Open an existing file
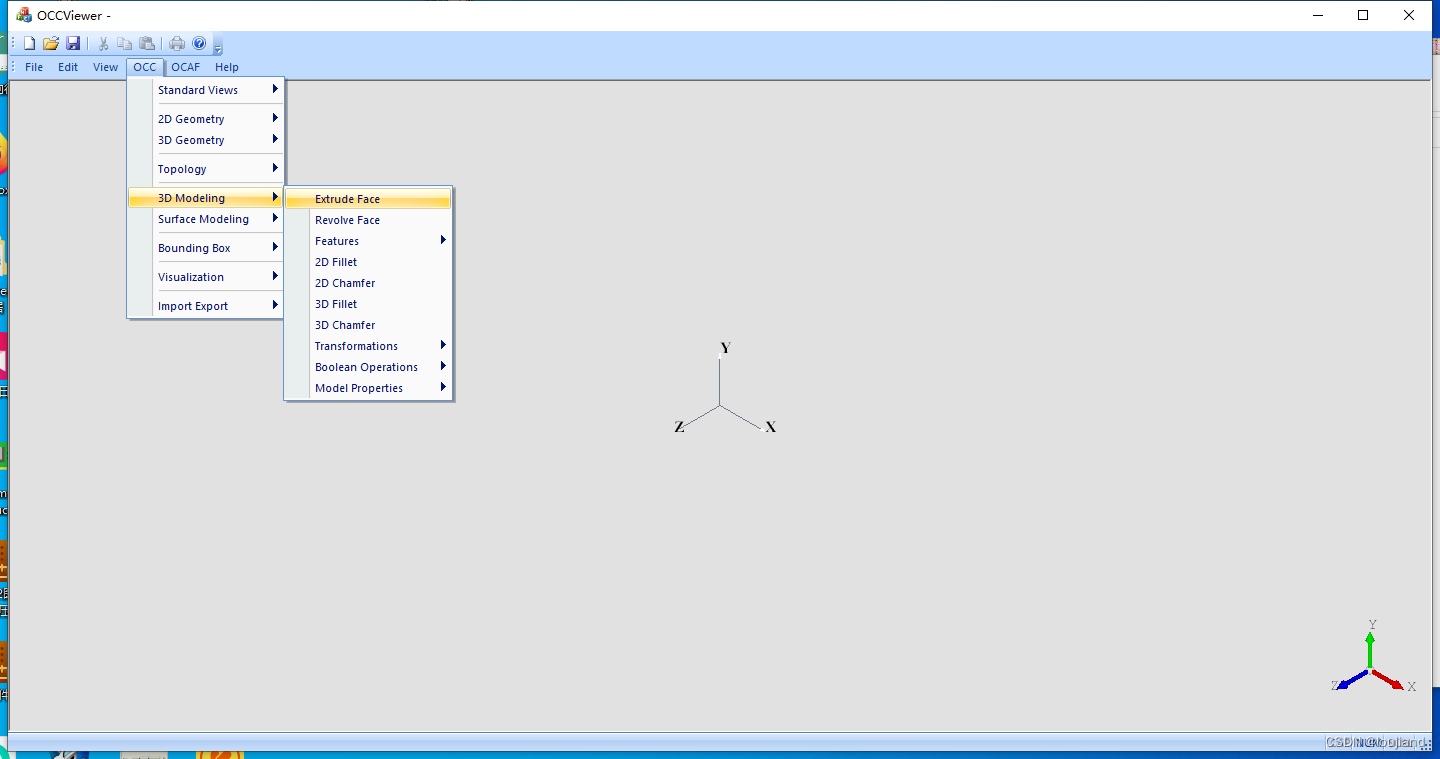 coord(51,42)
